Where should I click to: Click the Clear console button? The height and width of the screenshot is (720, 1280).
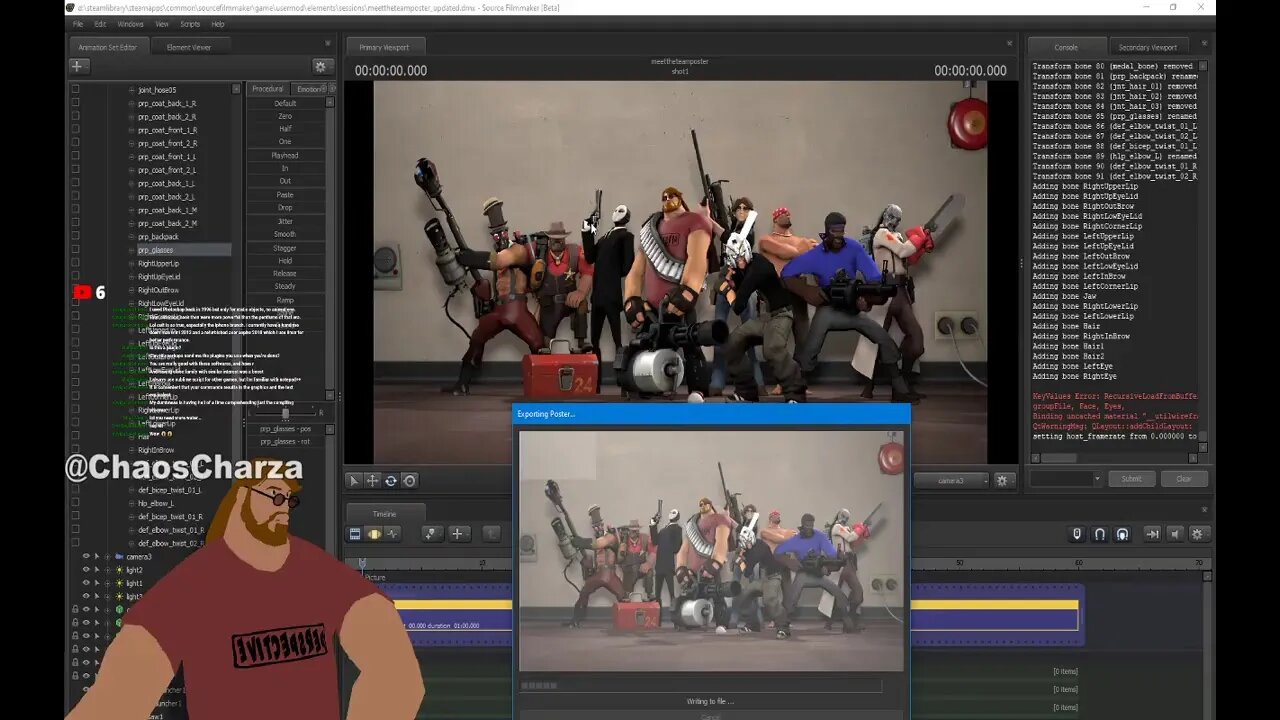[x=1184, y=479]
